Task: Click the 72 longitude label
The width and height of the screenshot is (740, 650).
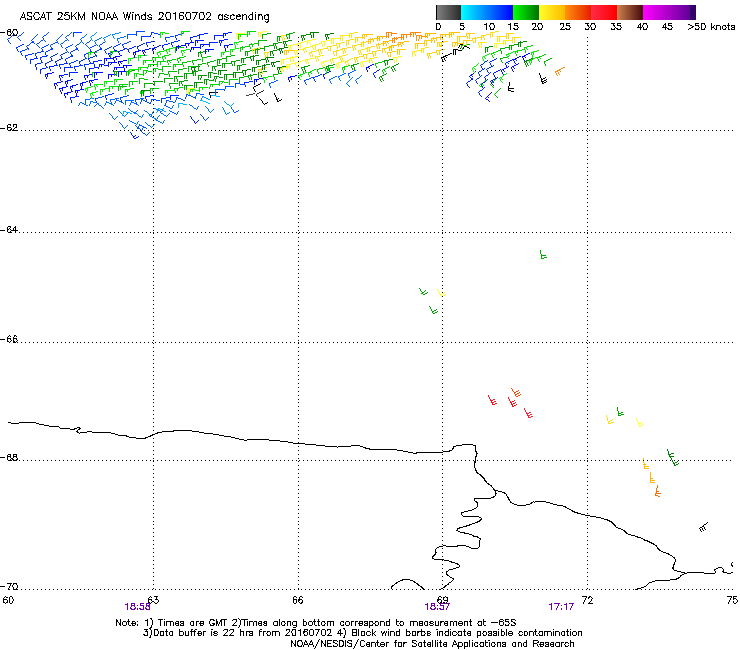Action: [588, 600]
